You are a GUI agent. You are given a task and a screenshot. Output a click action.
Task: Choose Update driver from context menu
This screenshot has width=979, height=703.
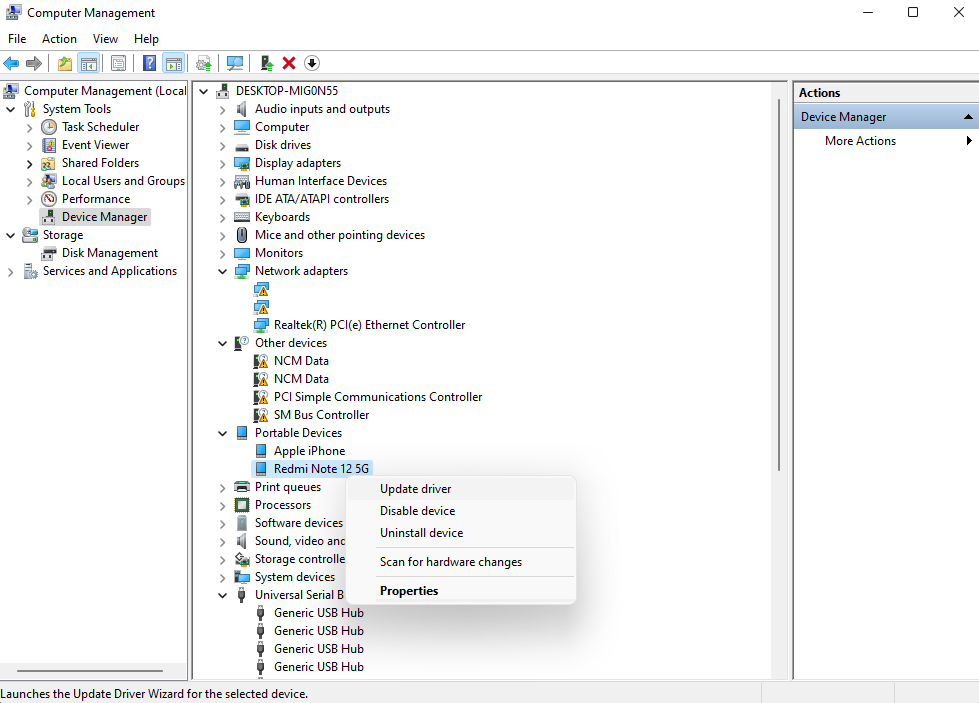460,489
